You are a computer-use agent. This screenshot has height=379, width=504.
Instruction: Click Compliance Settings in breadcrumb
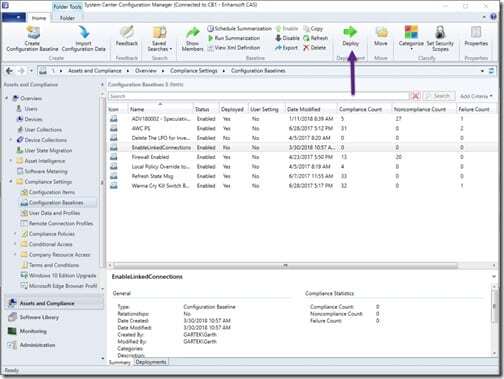coord(194,71)
